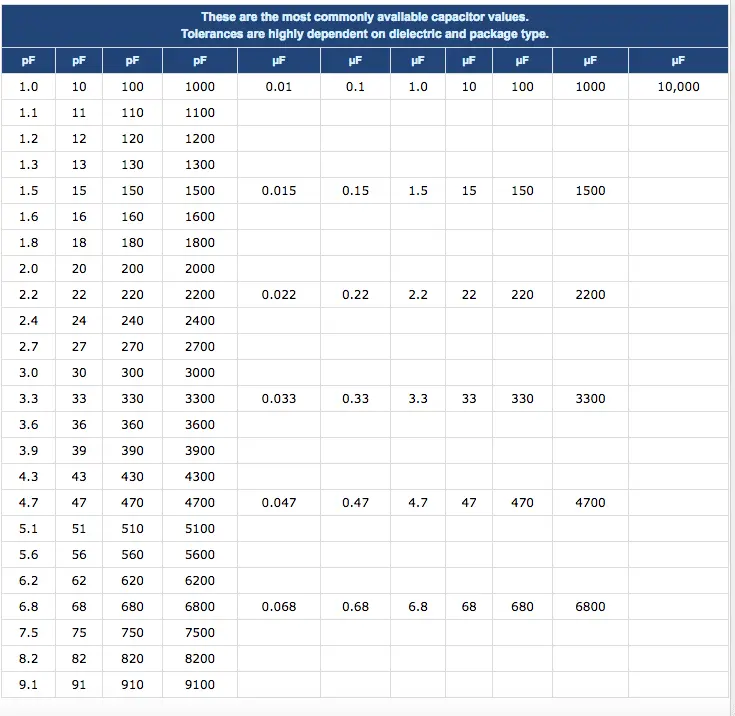Select the 0.015 µF cell

coord(279,191)
